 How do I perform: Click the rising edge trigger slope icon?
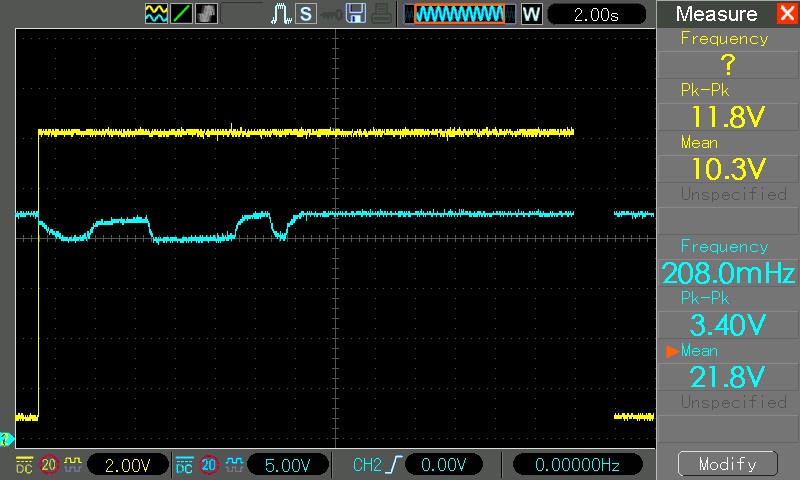(x=394, y=465)
